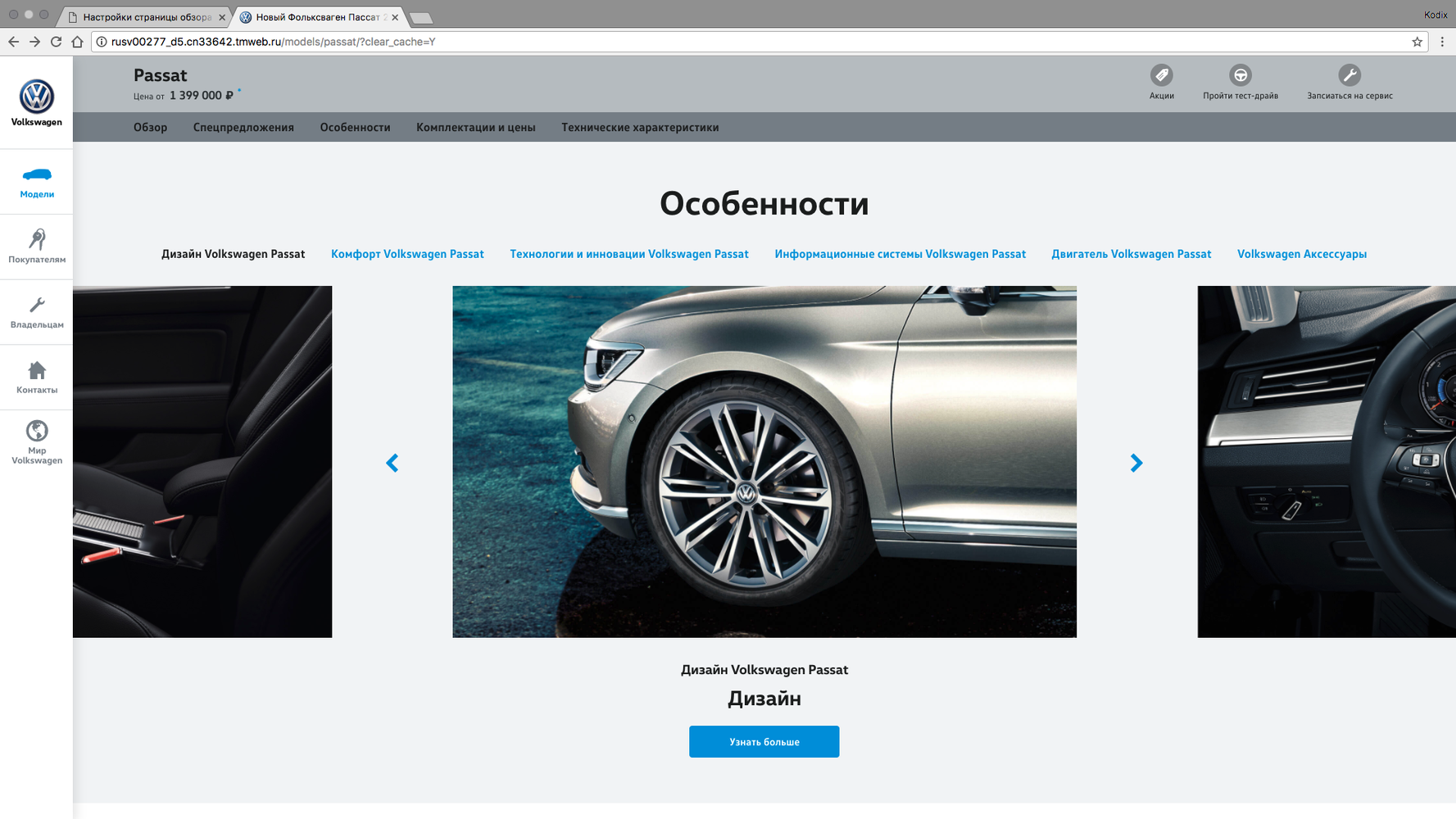Open the Мир Volkswagen globe icon
The height and width of the screenshot is (819, 1456).
(x=37, y=431)
